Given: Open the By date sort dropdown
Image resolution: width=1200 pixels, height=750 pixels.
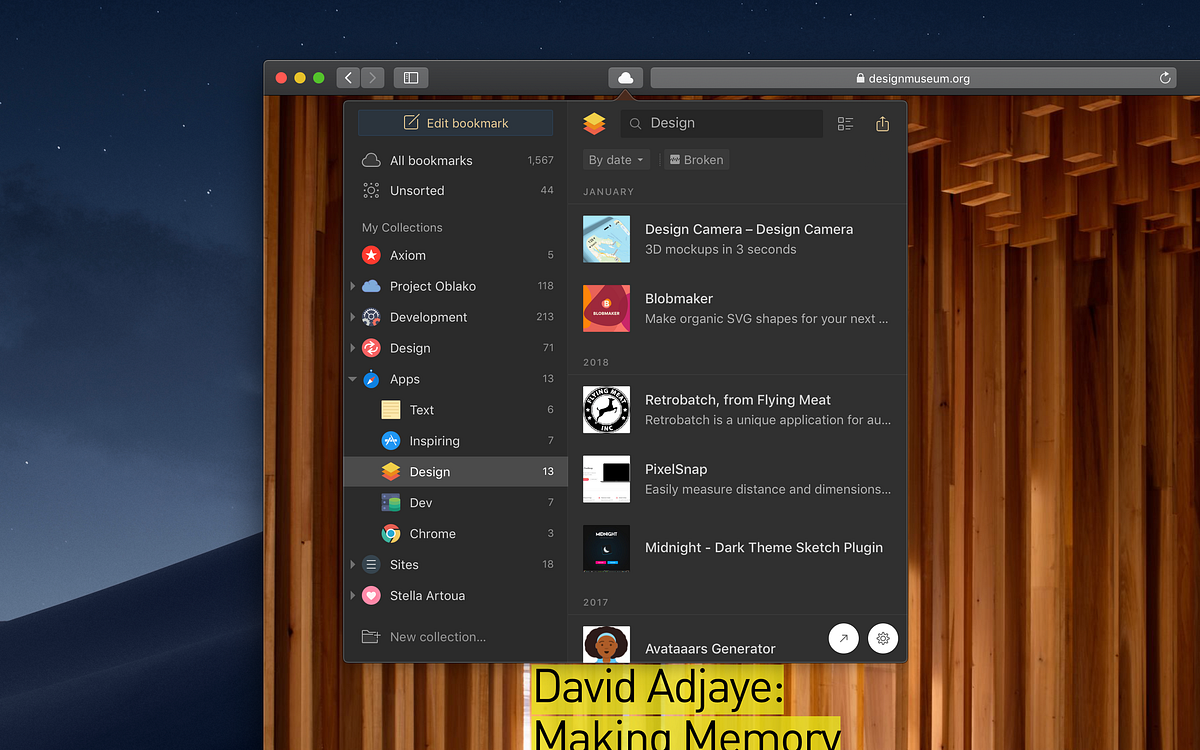Looking at the screenshot, I should click(x=616, y=160).
